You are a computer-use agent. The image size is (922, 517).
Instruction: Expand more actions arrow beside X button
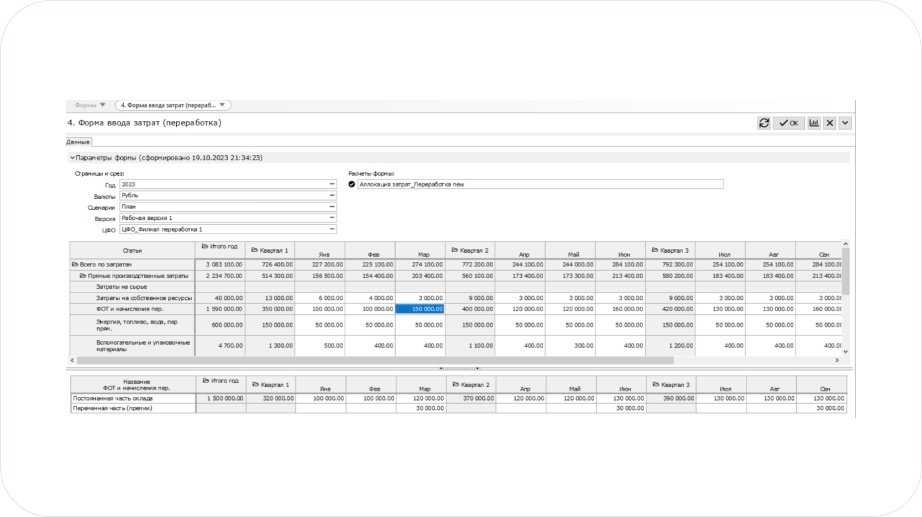[x=845, y=123]
